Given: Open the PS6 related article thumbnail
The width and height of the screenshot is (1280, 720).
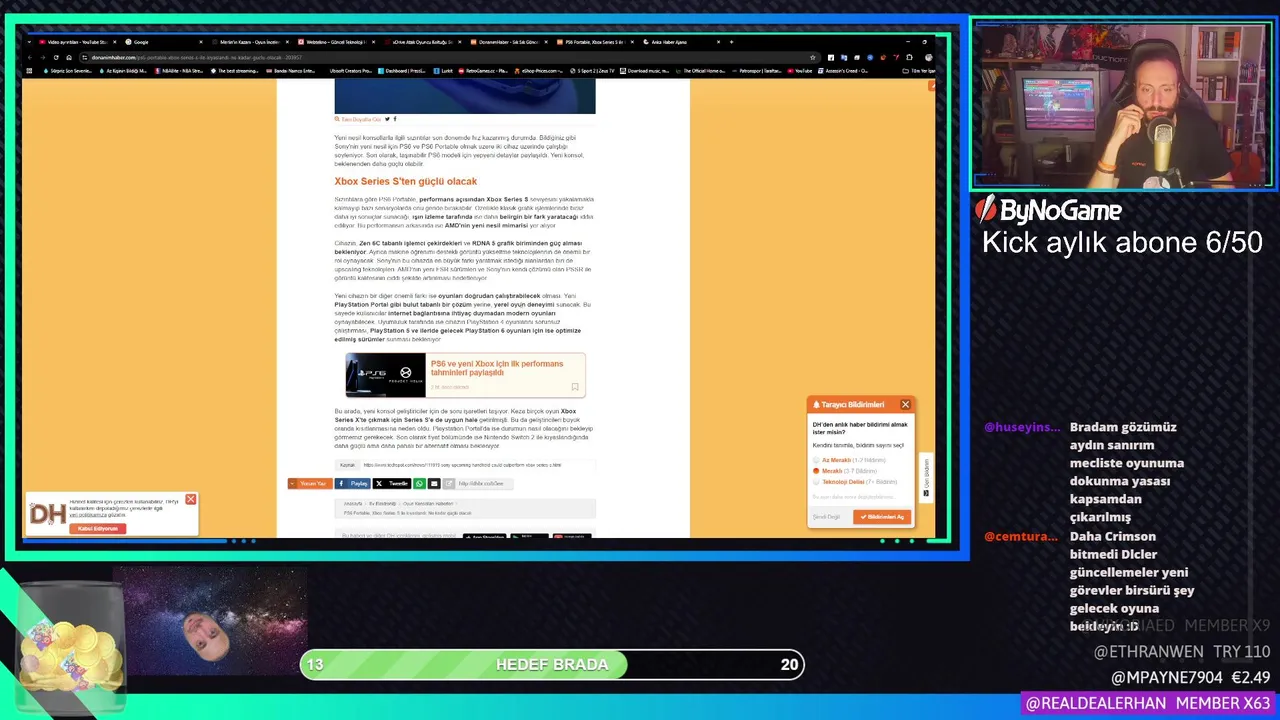Looking at the screenshot, I should (x=385, y=375).
